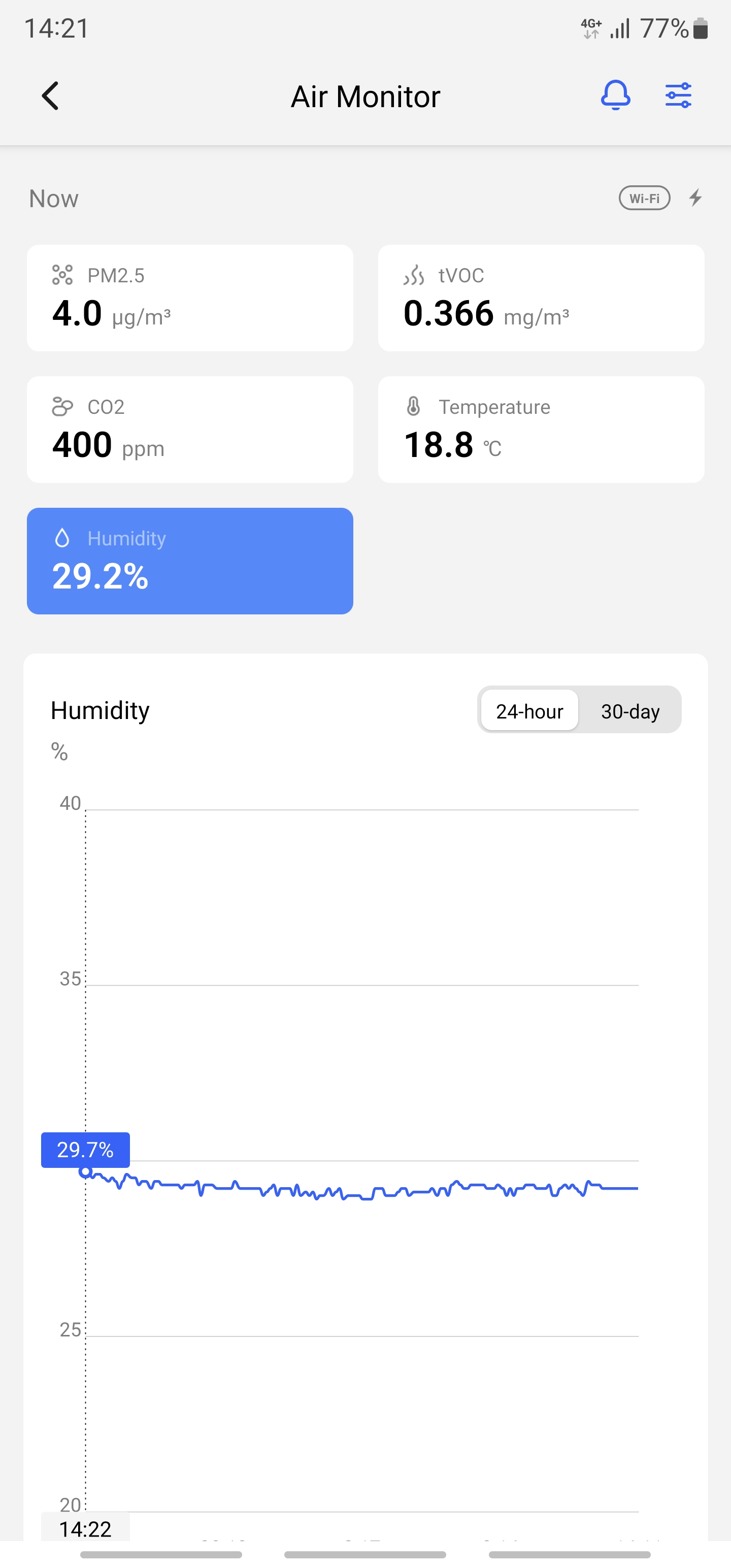Select the Humidity reading card
Screen dimensions: 731x1568
[190, 561]
